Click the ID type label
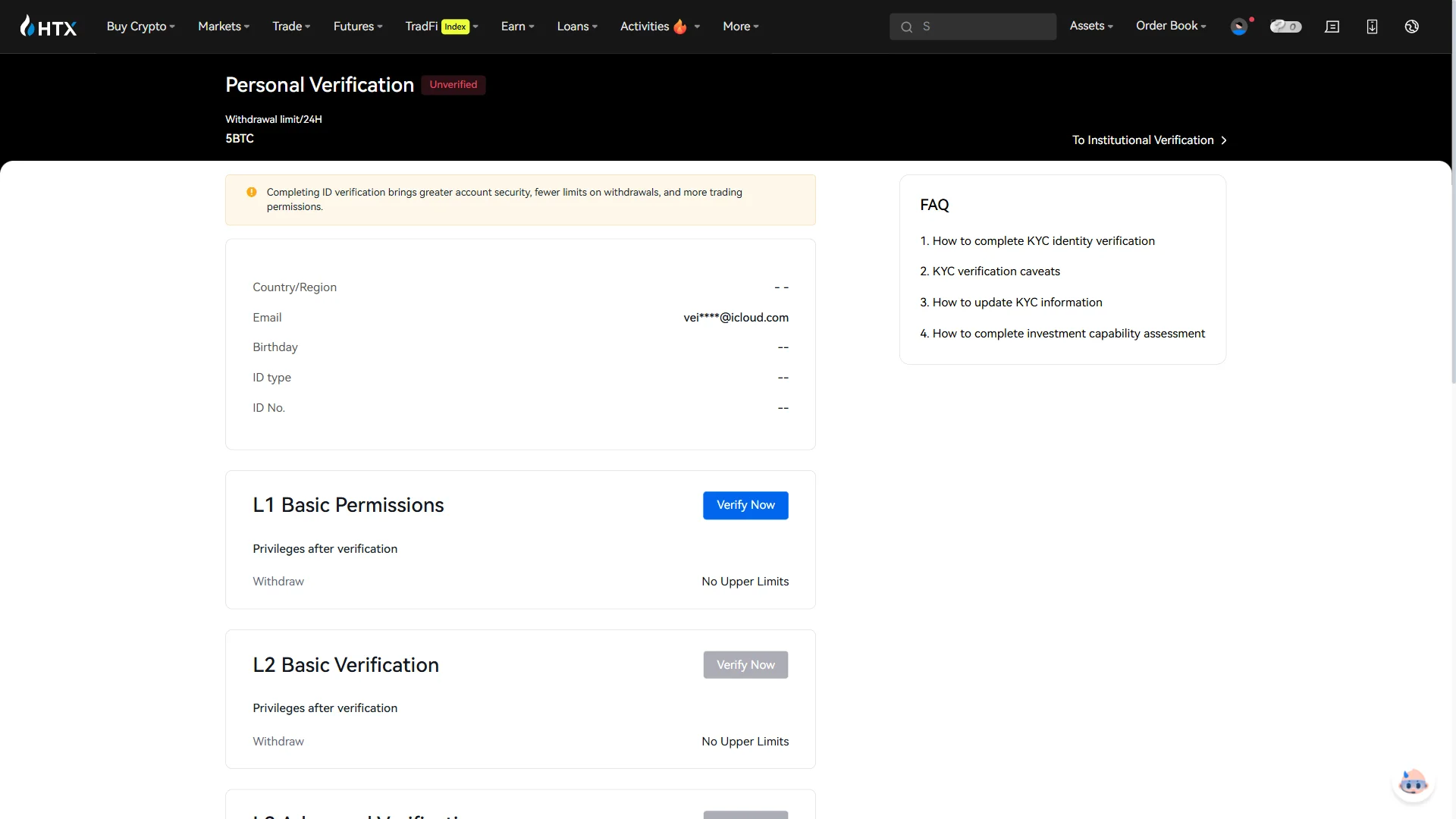Screen dimensions: 1456x819 (x=271, y=378)
